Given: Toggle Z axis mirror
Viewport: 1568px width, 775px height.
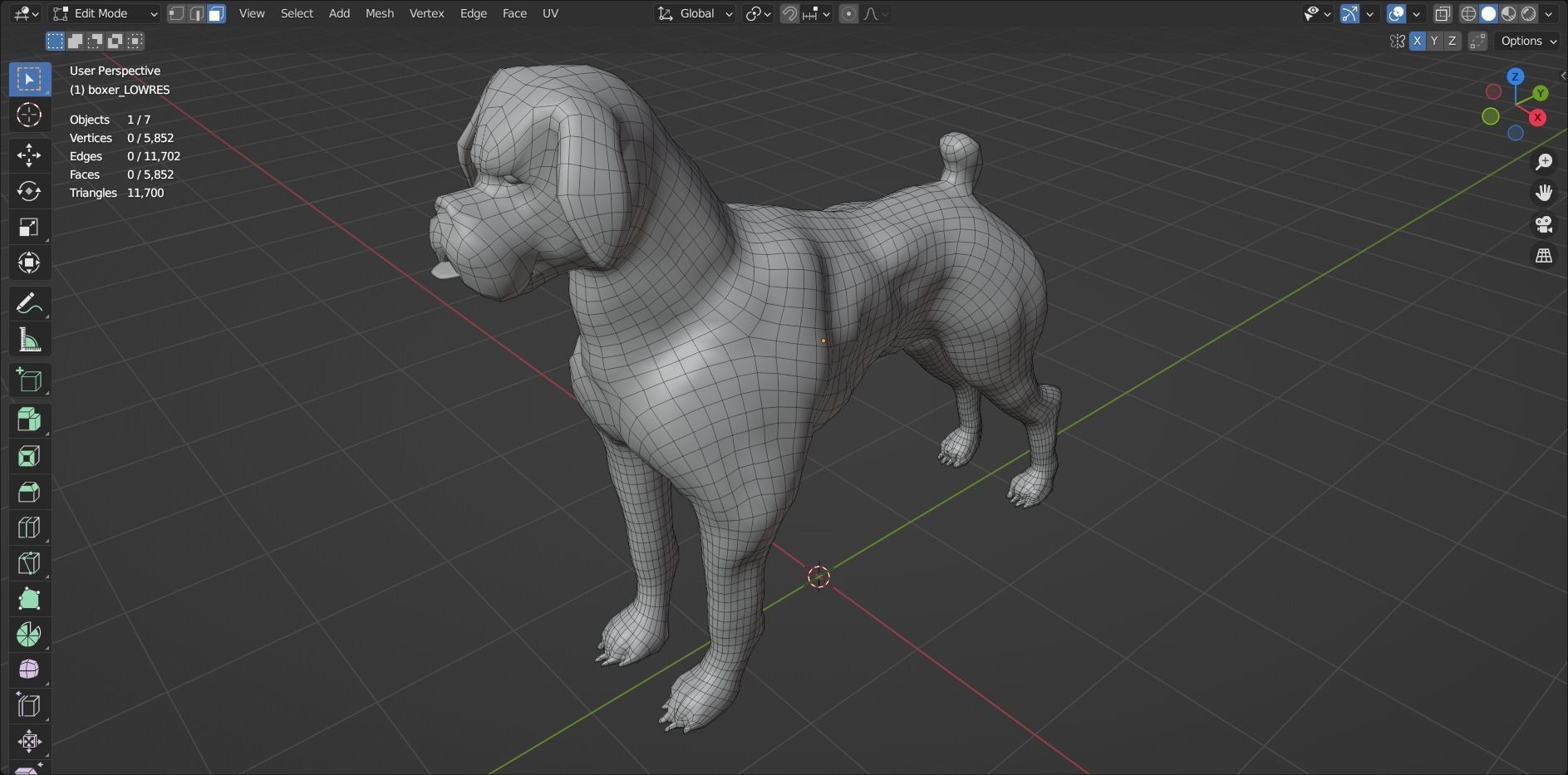Looking at the screenshot, I should coord(1452,41).
